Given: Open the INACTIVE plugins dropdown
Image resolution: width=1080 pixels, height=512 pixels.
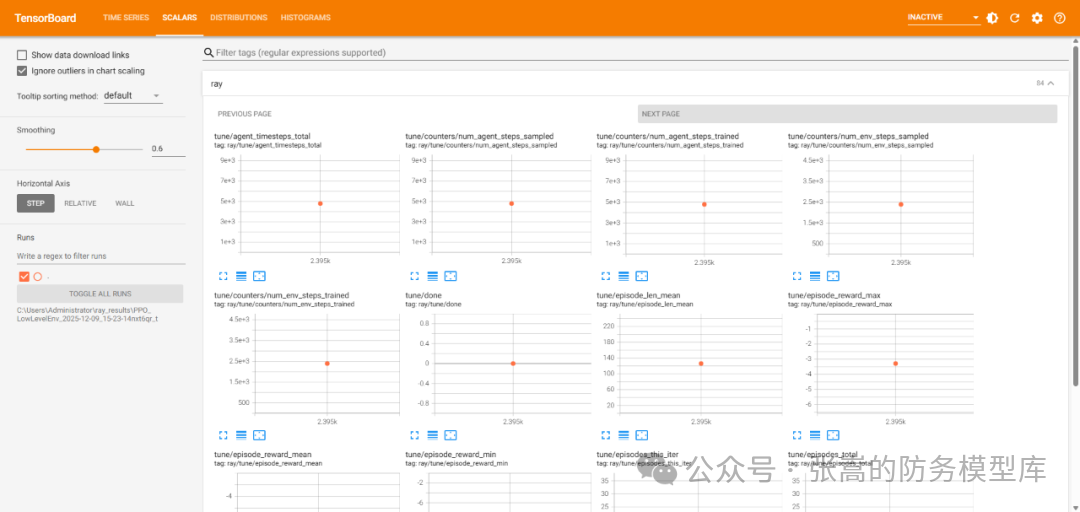Looking at the screenshot, I should coord(944,18).
